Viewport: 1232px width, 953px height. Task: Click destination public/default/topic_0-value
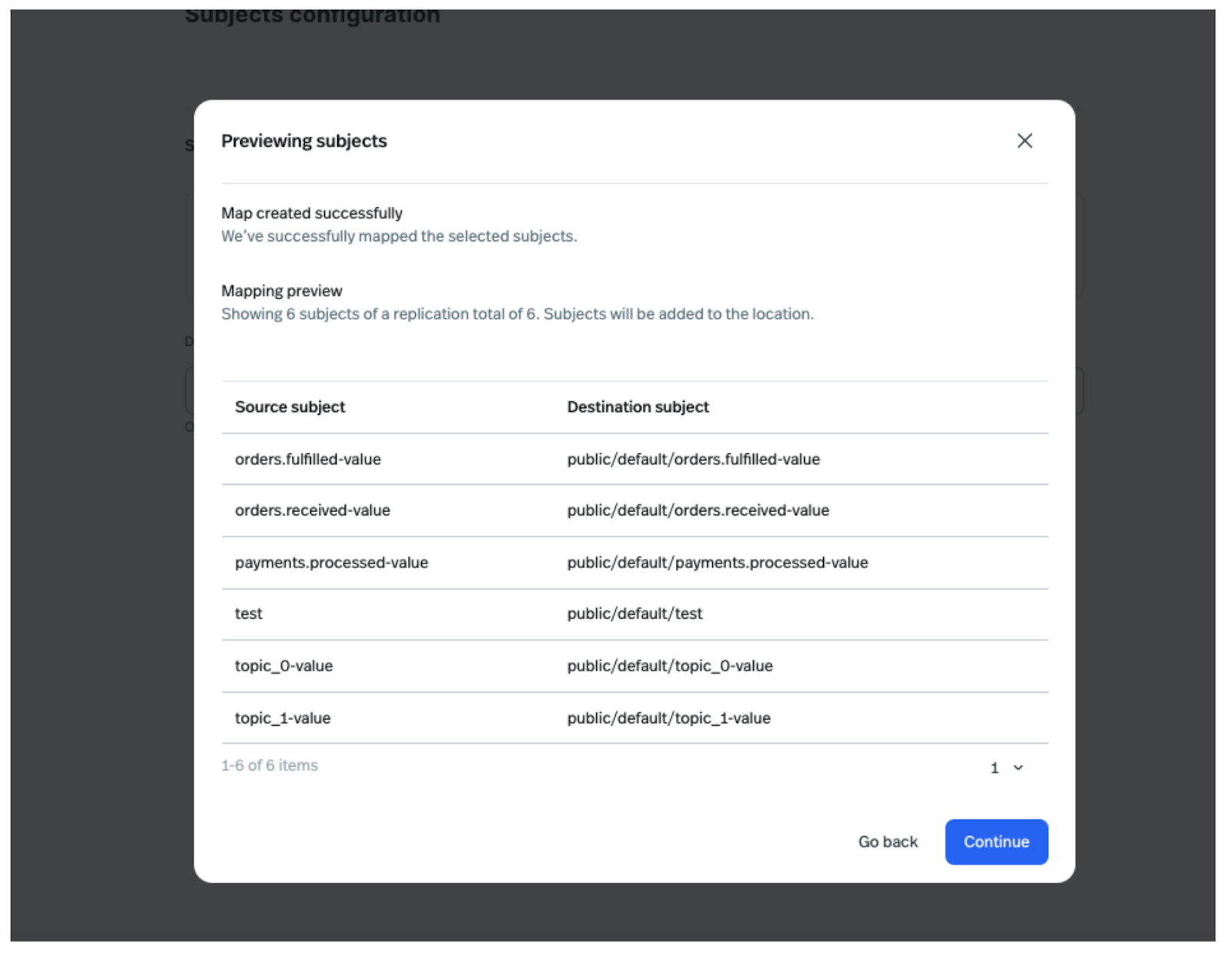(669, 666)
